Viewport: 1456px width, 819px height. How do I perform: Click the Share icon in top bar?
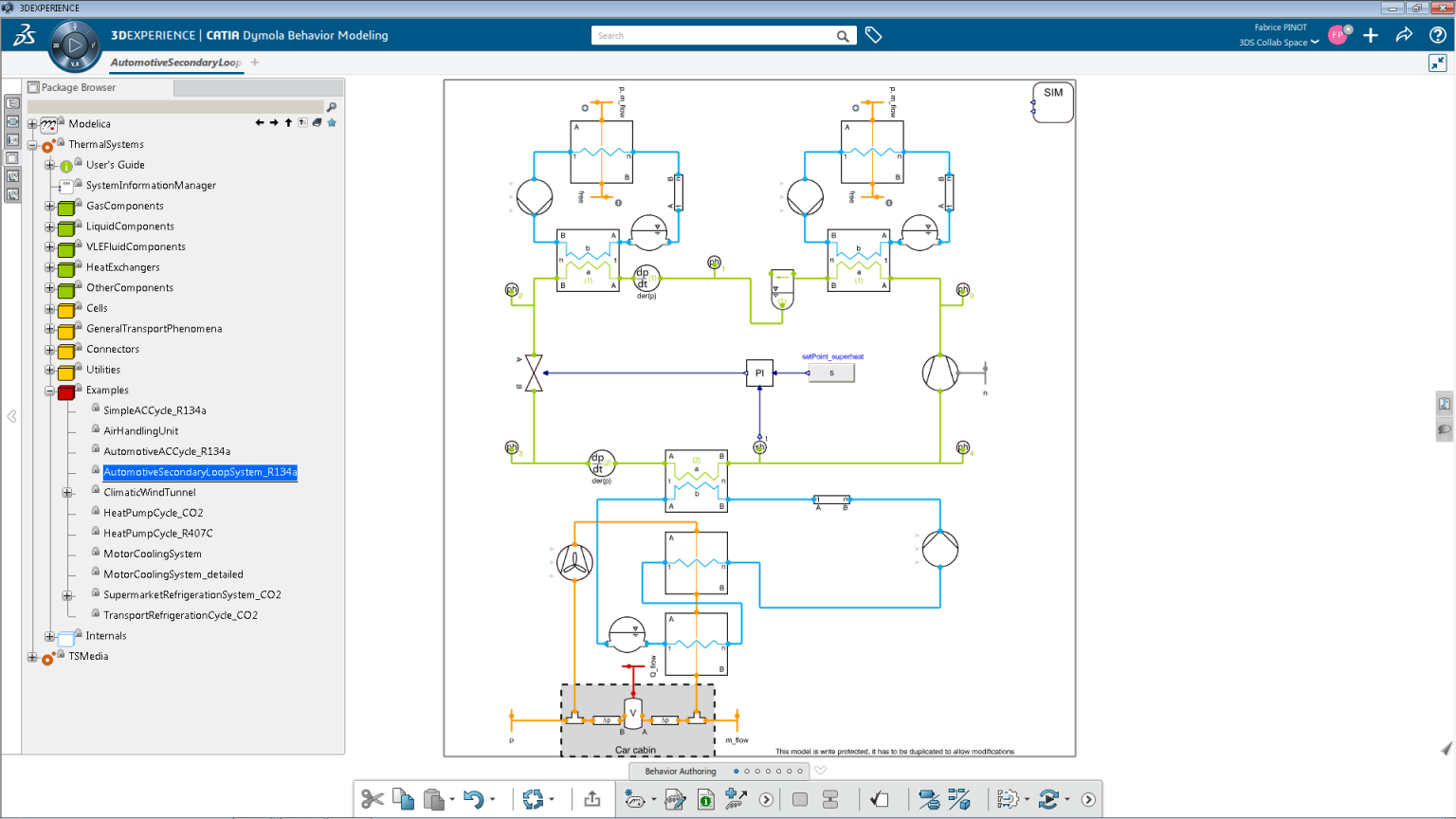point(1404,35)
